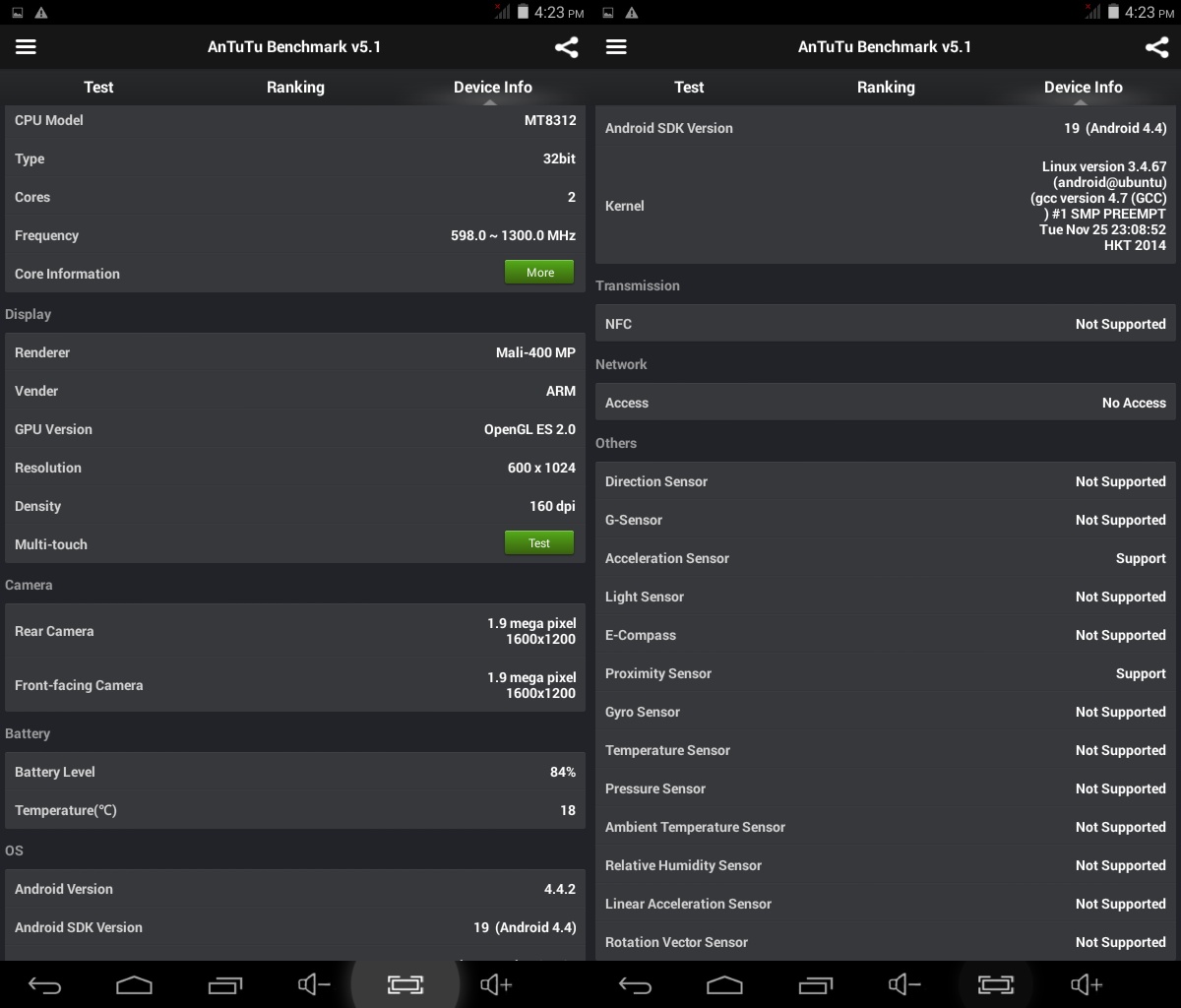1181x1008 pixels.
Task: Tap the Light Sensor label
Action: click(x=645, y=597)
